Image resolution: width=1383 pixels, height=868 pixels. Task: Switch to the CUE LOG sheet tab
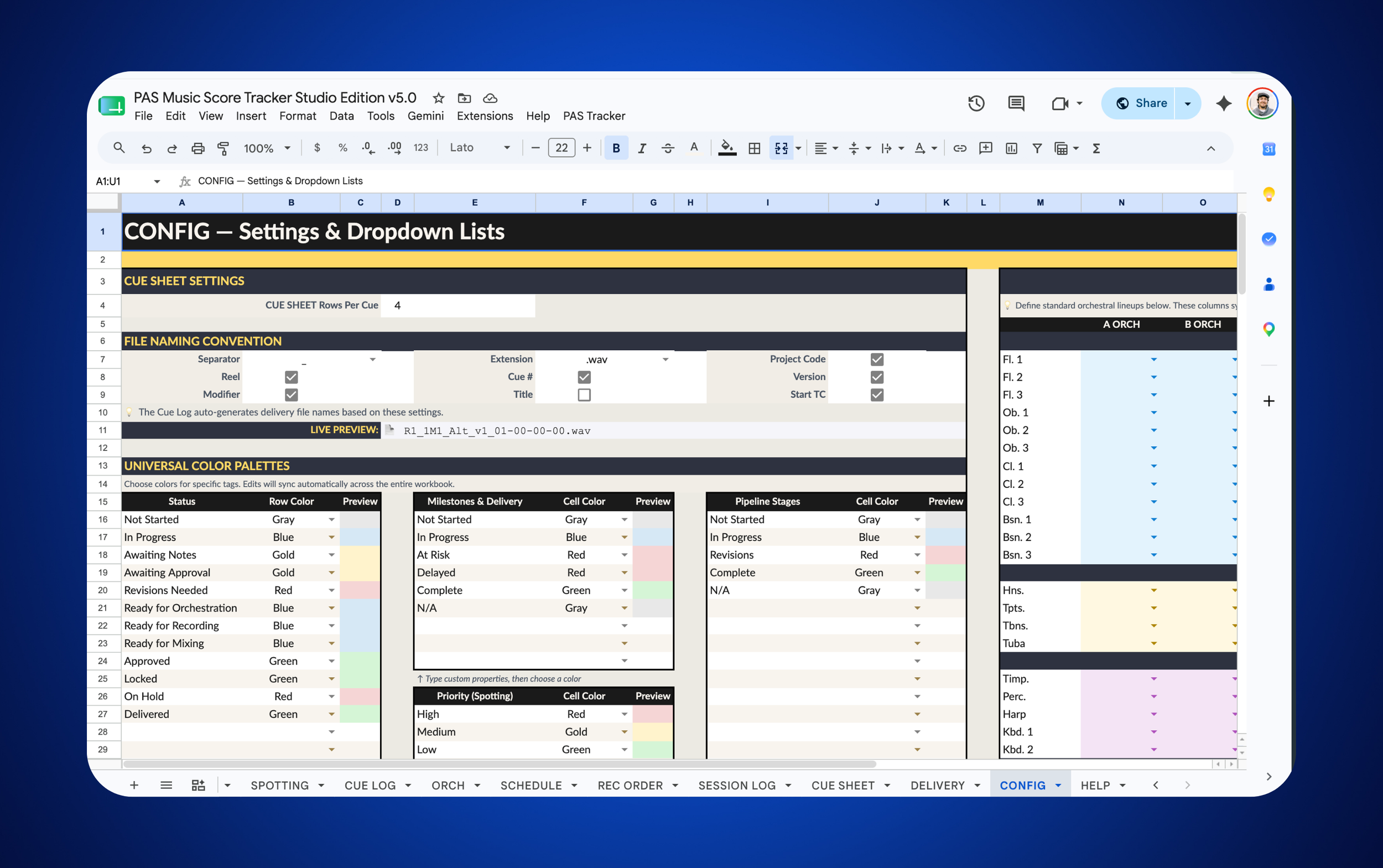point(370,786)
